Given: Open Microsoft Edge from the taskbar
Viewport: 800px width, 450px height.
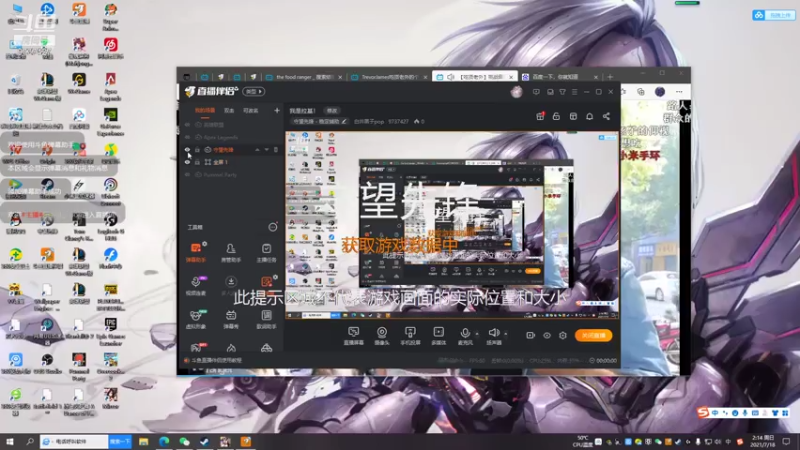Looking at the screenshot, I should [x=164, y=441].
